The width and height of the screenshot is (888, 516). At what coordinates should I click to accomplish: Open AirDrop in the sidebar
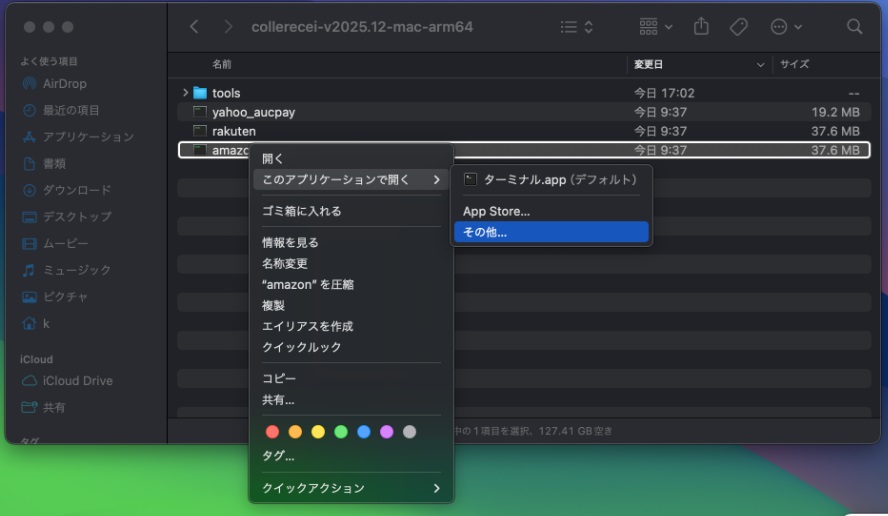coord(63,84)
